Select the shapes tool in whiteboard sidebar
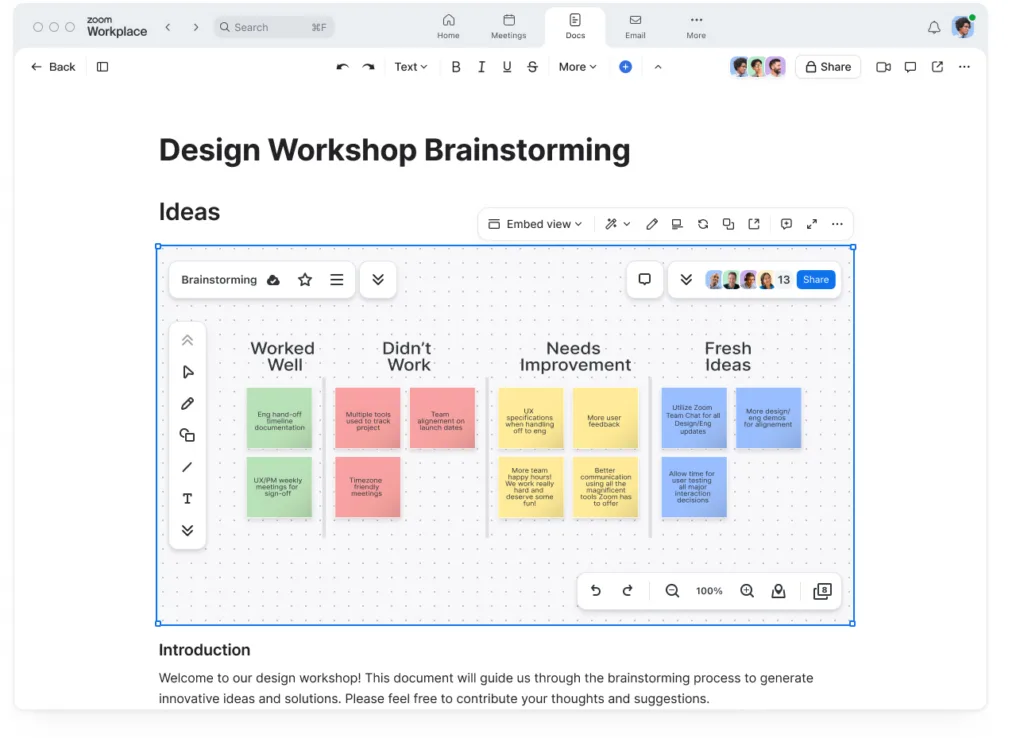Screen dimensions: 1024x738 187,435
